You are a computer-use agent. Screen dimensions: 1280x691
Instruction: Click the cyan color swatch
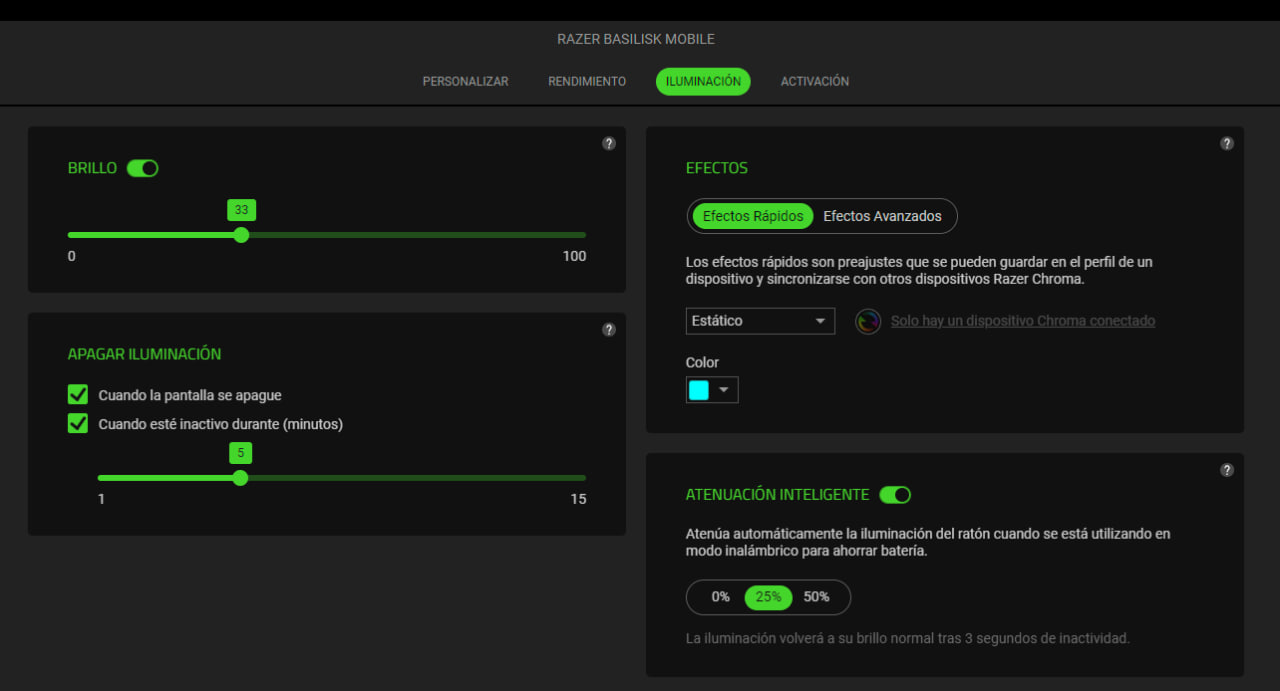click(699, 390)
